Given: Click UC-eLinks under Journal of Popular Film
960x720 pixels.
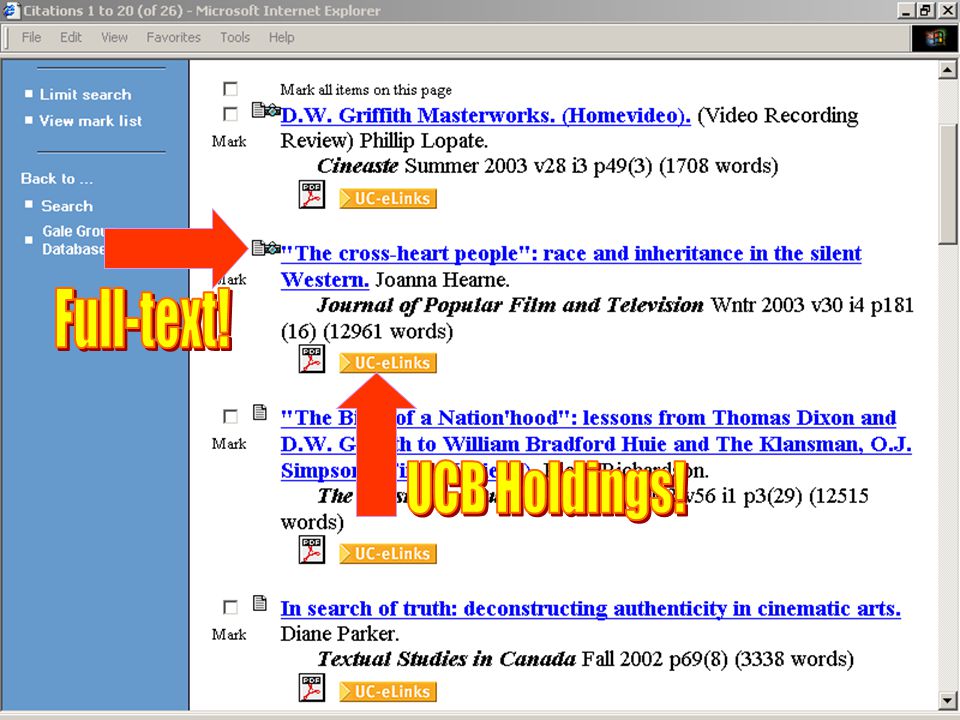Looking at the screenshot, I should [388, 362].
